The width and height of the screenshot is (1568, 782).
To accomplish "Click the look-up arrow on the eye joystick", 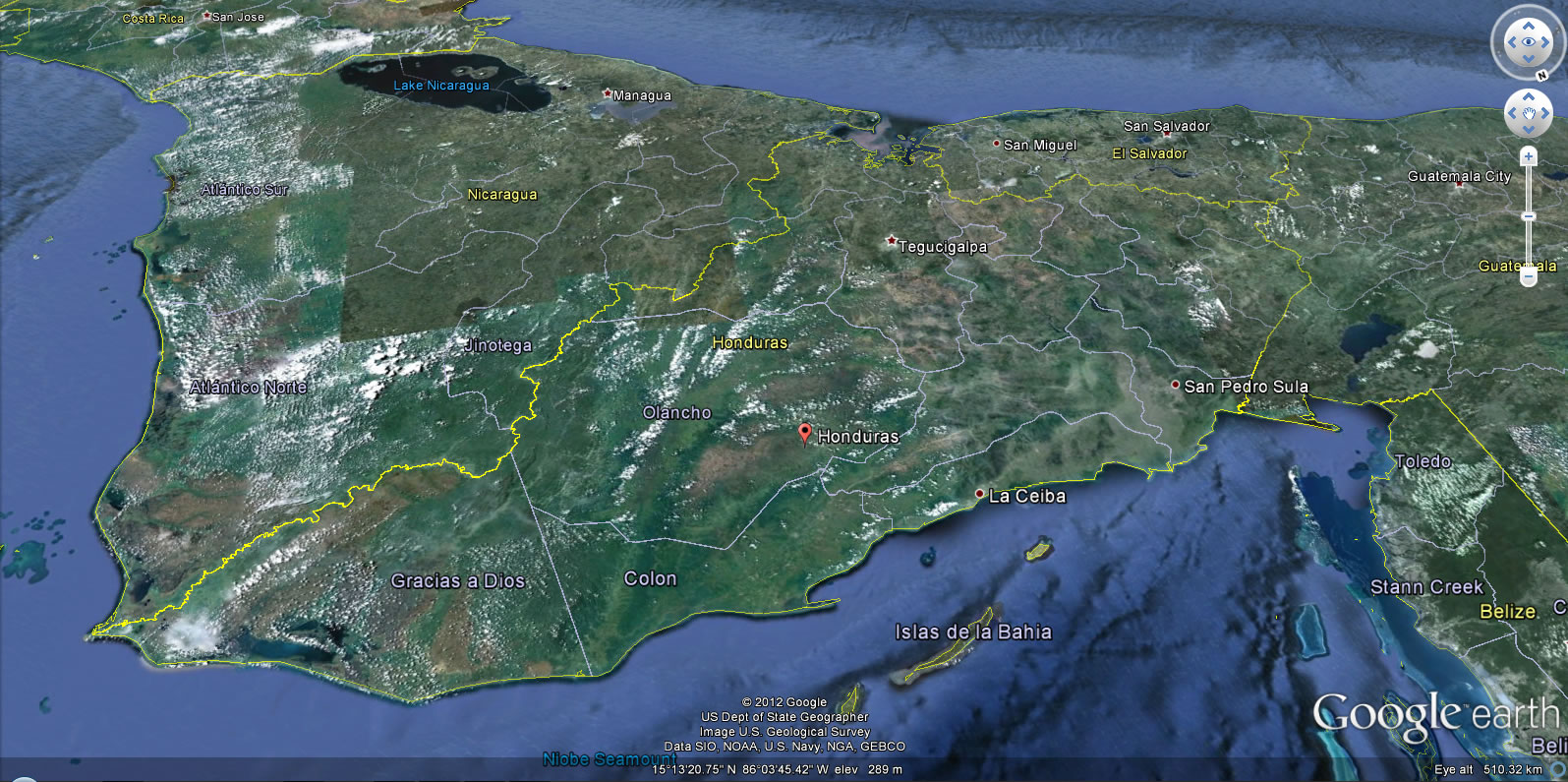I will click(1528, 26).
